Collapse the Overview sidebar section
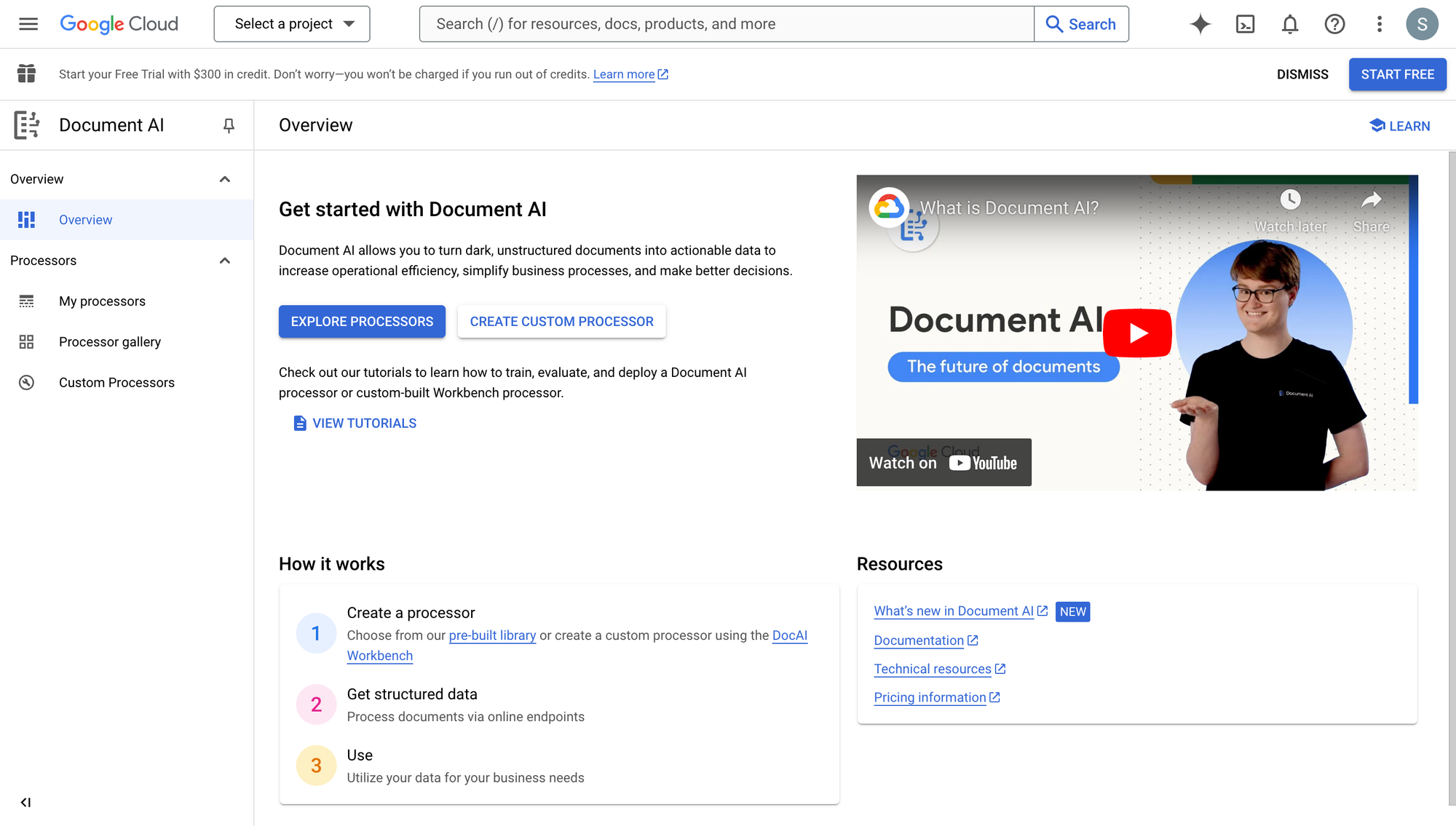The height and width of the screenshot is (826, 1456). point(225,179)
